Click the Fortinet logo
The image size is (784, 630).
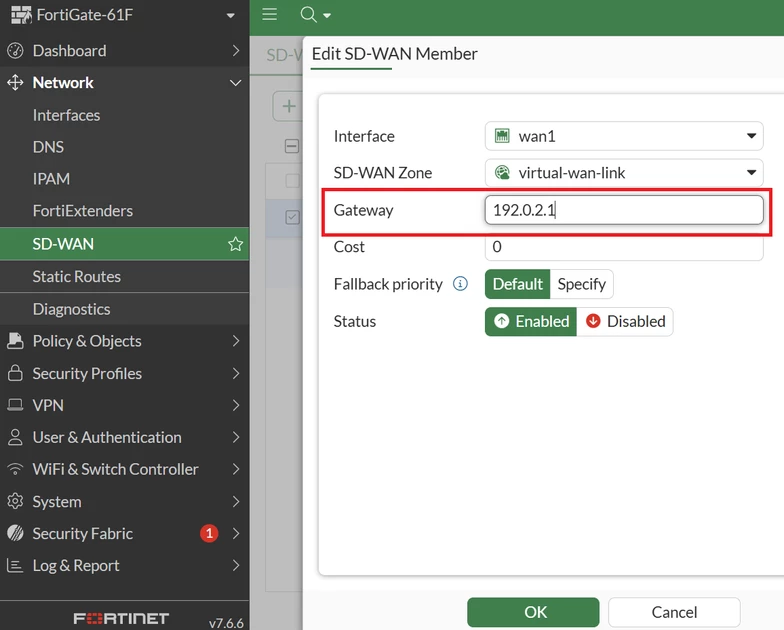[122, 618]
